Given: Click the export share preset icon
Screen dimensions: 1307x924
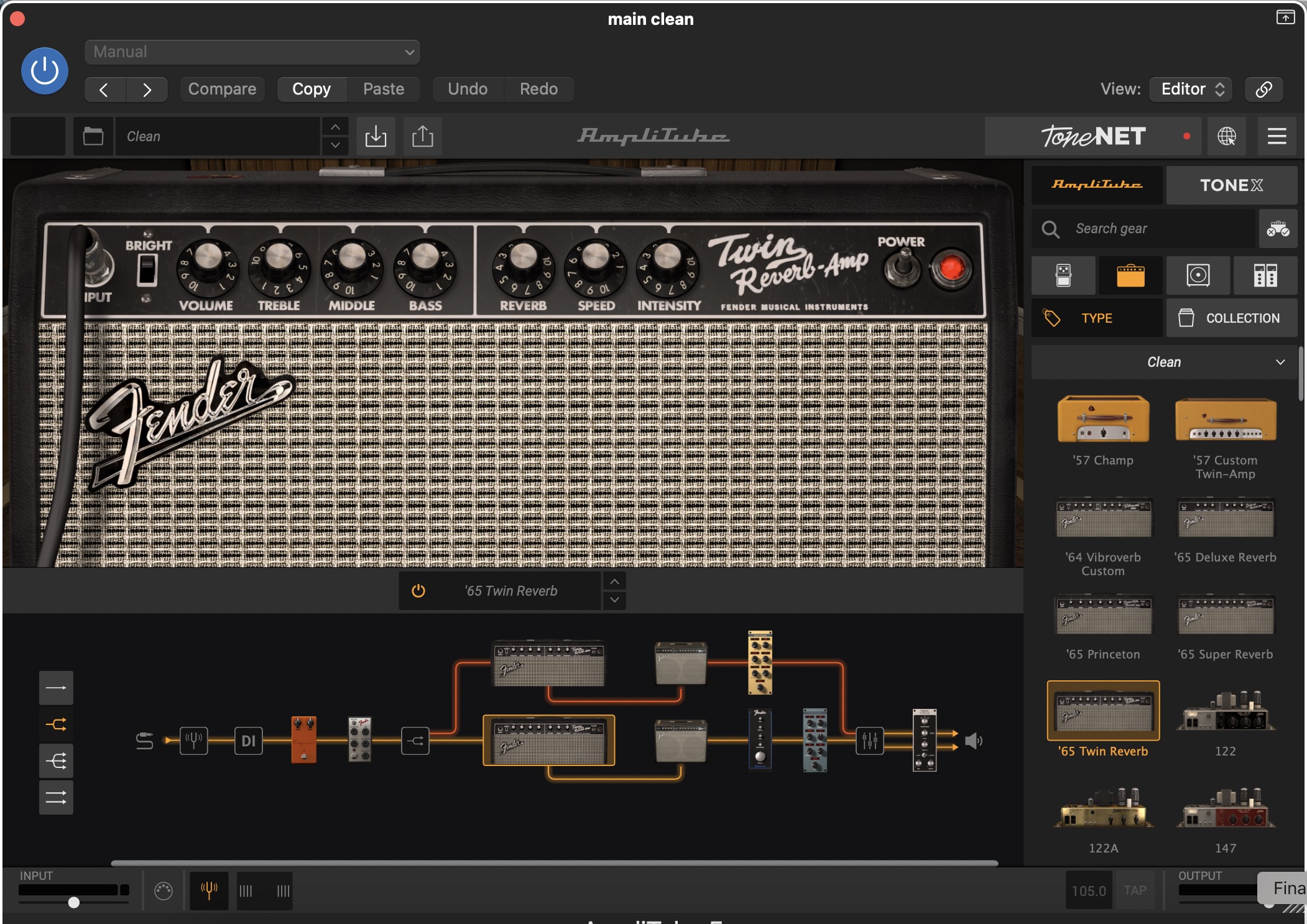Looking at the screenshot, I should [x=423, y=136].
